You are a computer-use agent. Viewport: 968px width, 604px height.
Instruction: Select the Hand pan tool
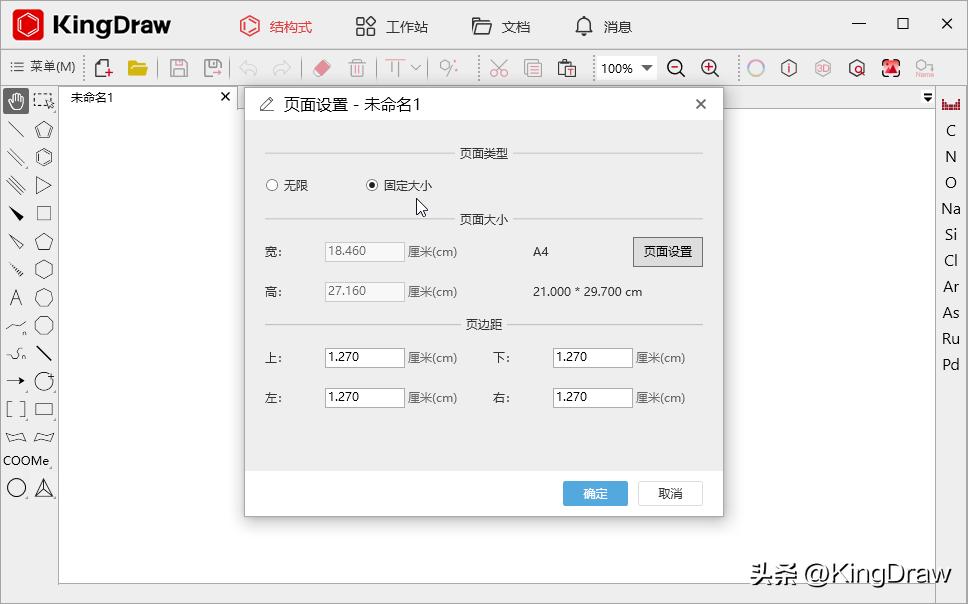(15, 100)
